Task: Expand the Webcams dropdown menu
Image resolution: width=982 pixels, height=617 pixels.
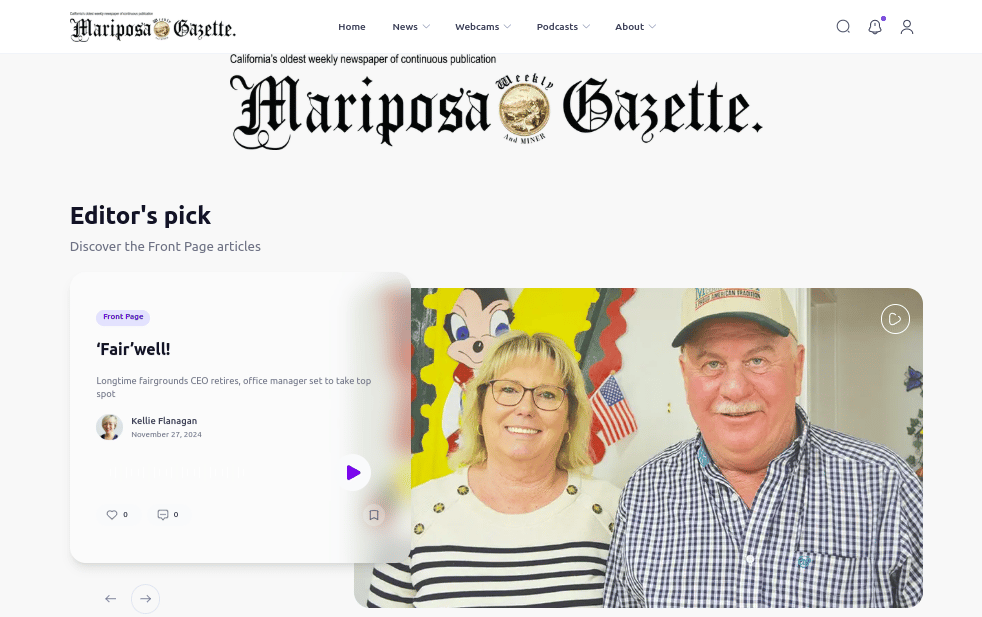Action: pos(483,26)
